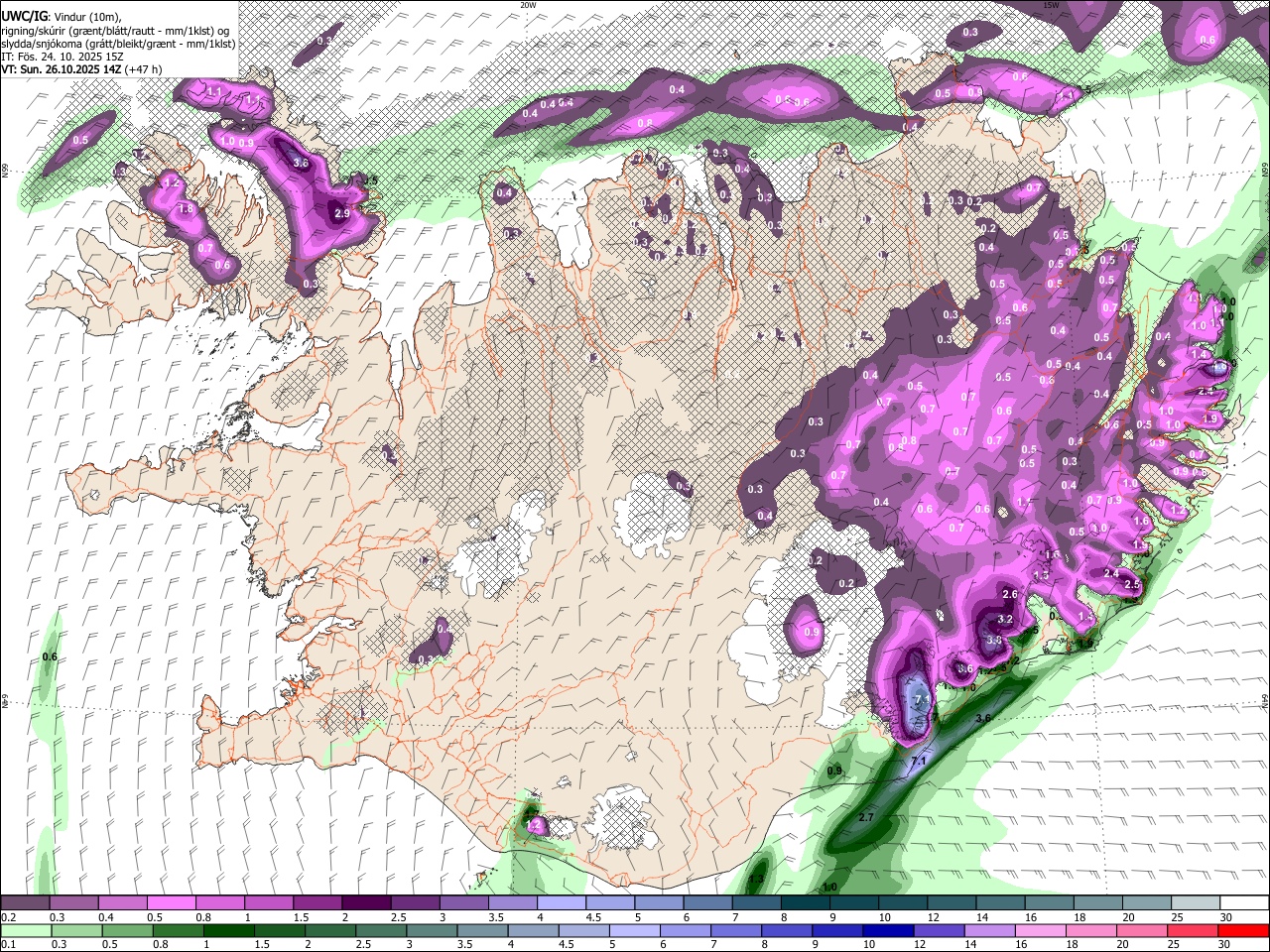Click the "1.8" snow value in the Westfjords

[x=185, y=209]
